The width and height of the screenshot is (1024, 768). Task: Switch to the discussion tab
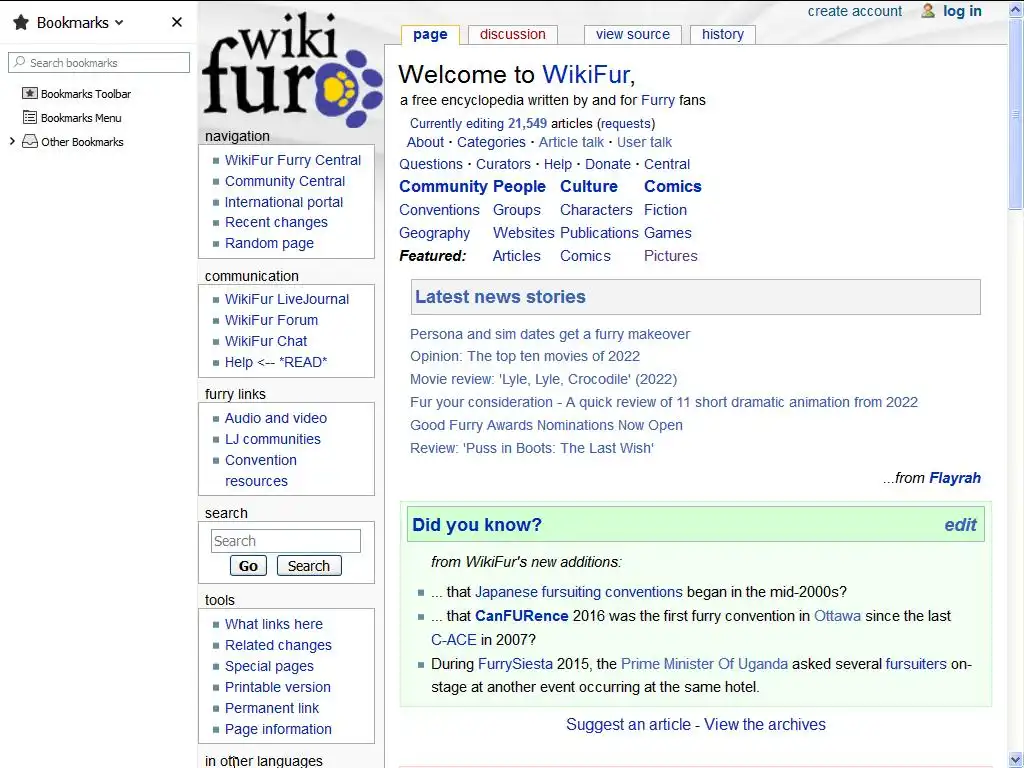pos(512,35)
